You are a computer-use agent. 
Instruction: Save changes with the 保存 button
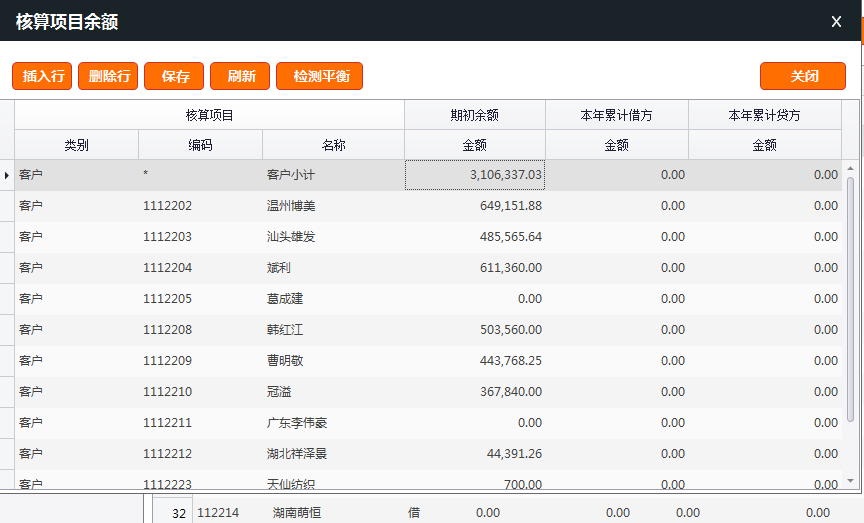tap(174, 76)
